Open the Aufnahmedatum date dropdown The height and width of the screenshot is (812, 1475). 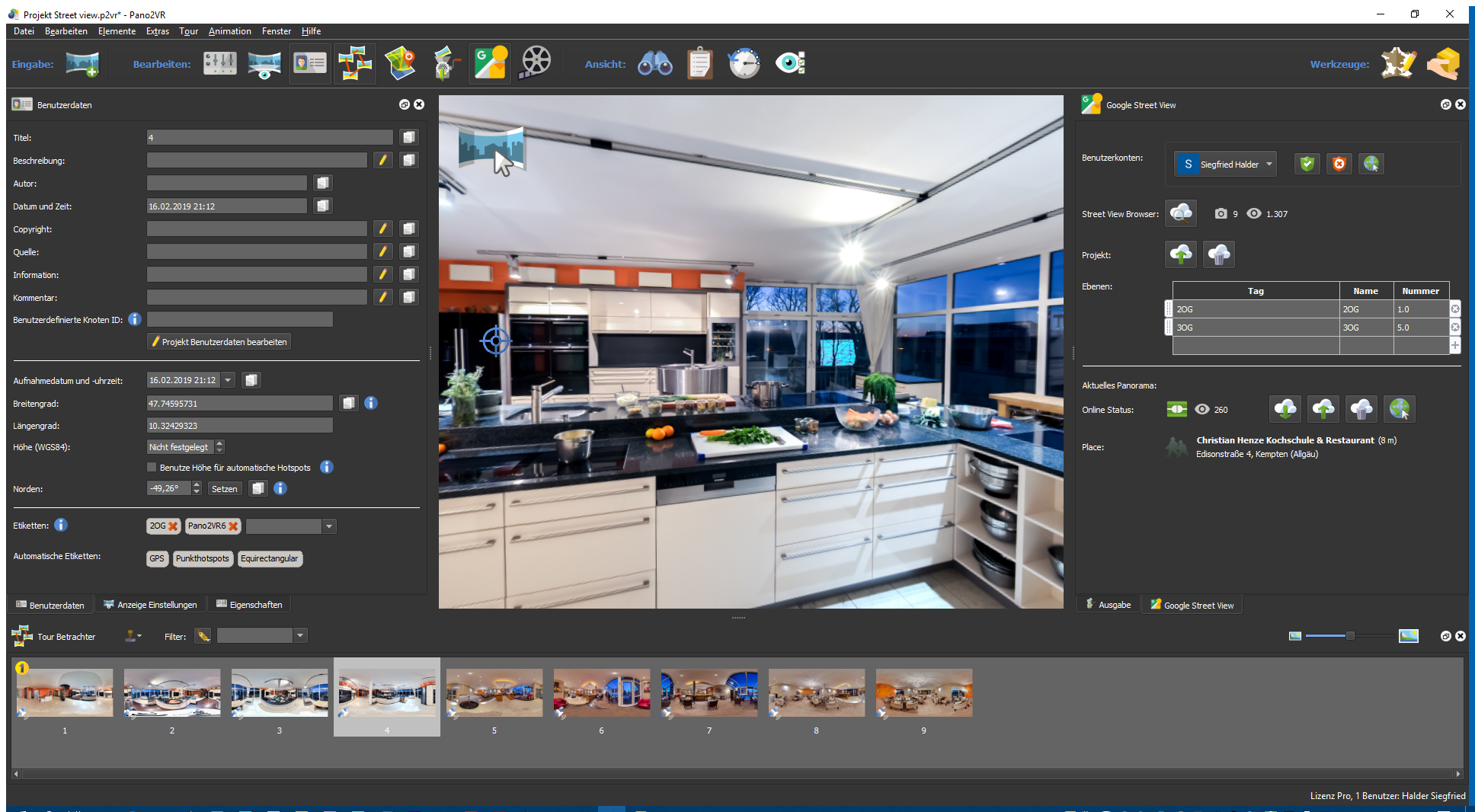tap(228, 380)
